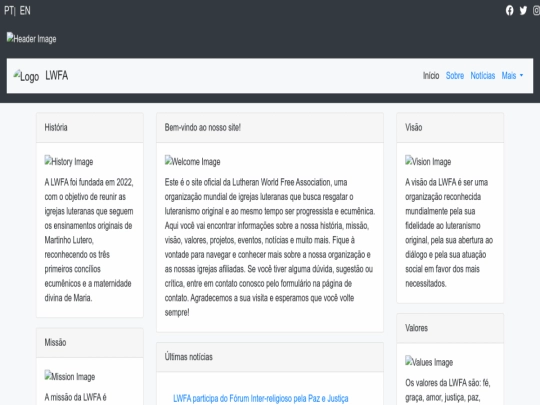Click the Values Image placeholder
Screen dimensions: 540x405
[x=429, y=362]
